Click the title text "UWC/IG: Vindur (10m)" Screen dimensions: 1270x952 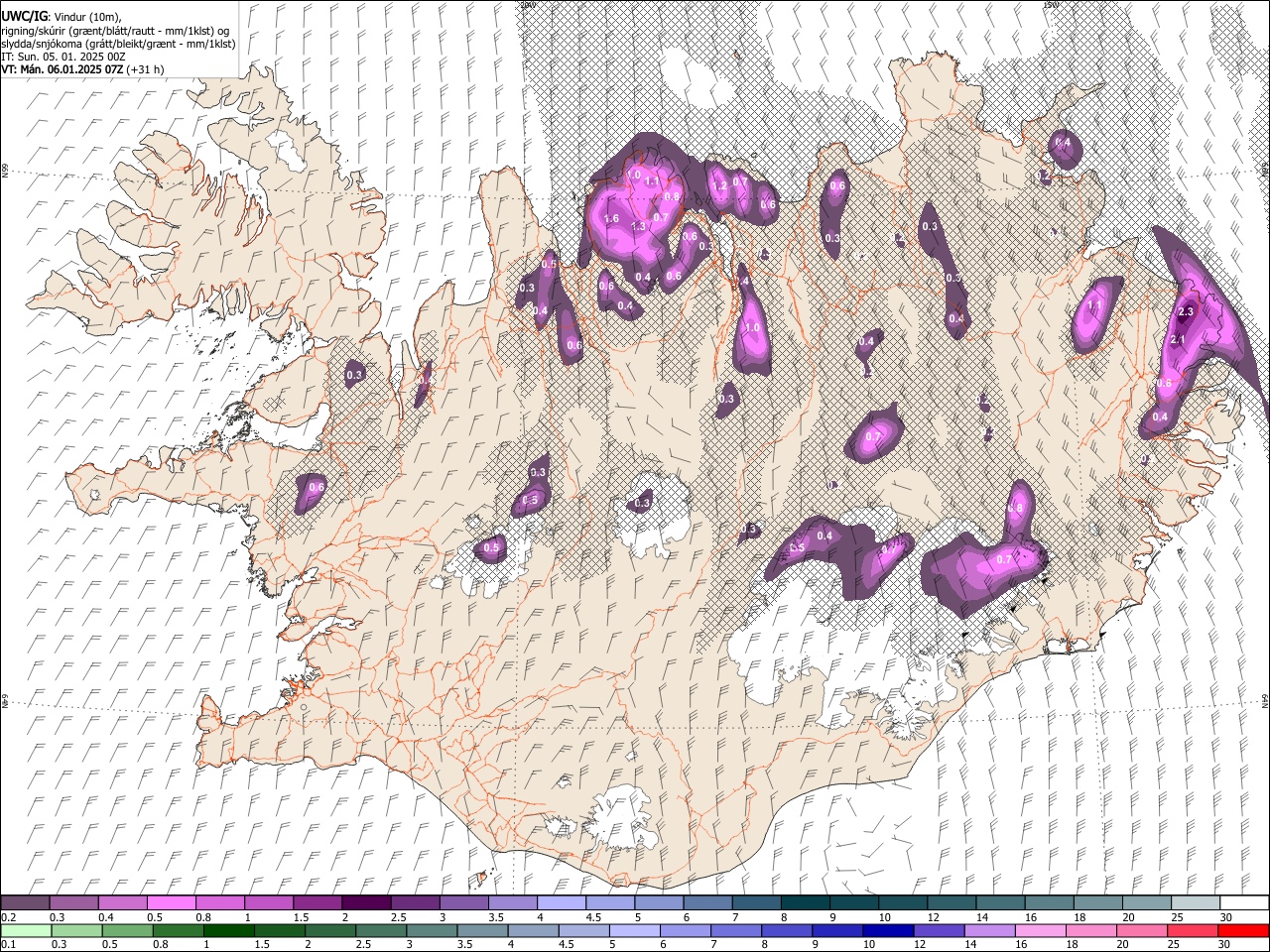pos(61,17)
